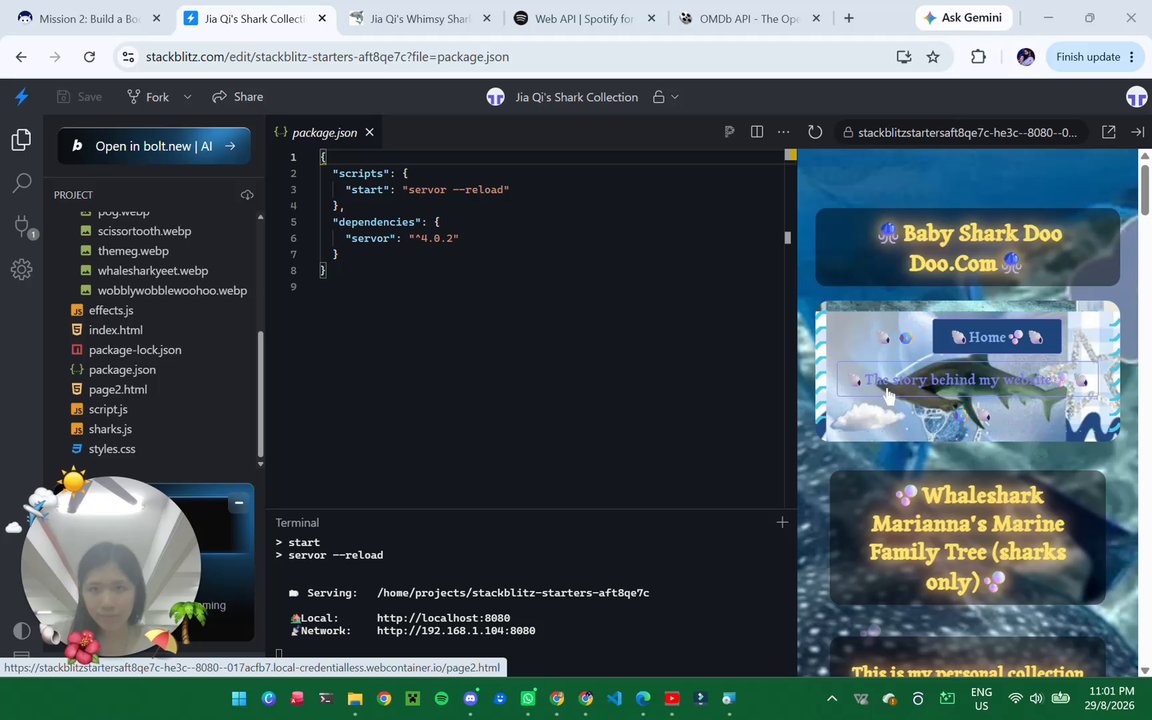Collapse the preview panel with arrow icon
The height and width of the screenshot is (720, 1152).
tap(1137, 132)
